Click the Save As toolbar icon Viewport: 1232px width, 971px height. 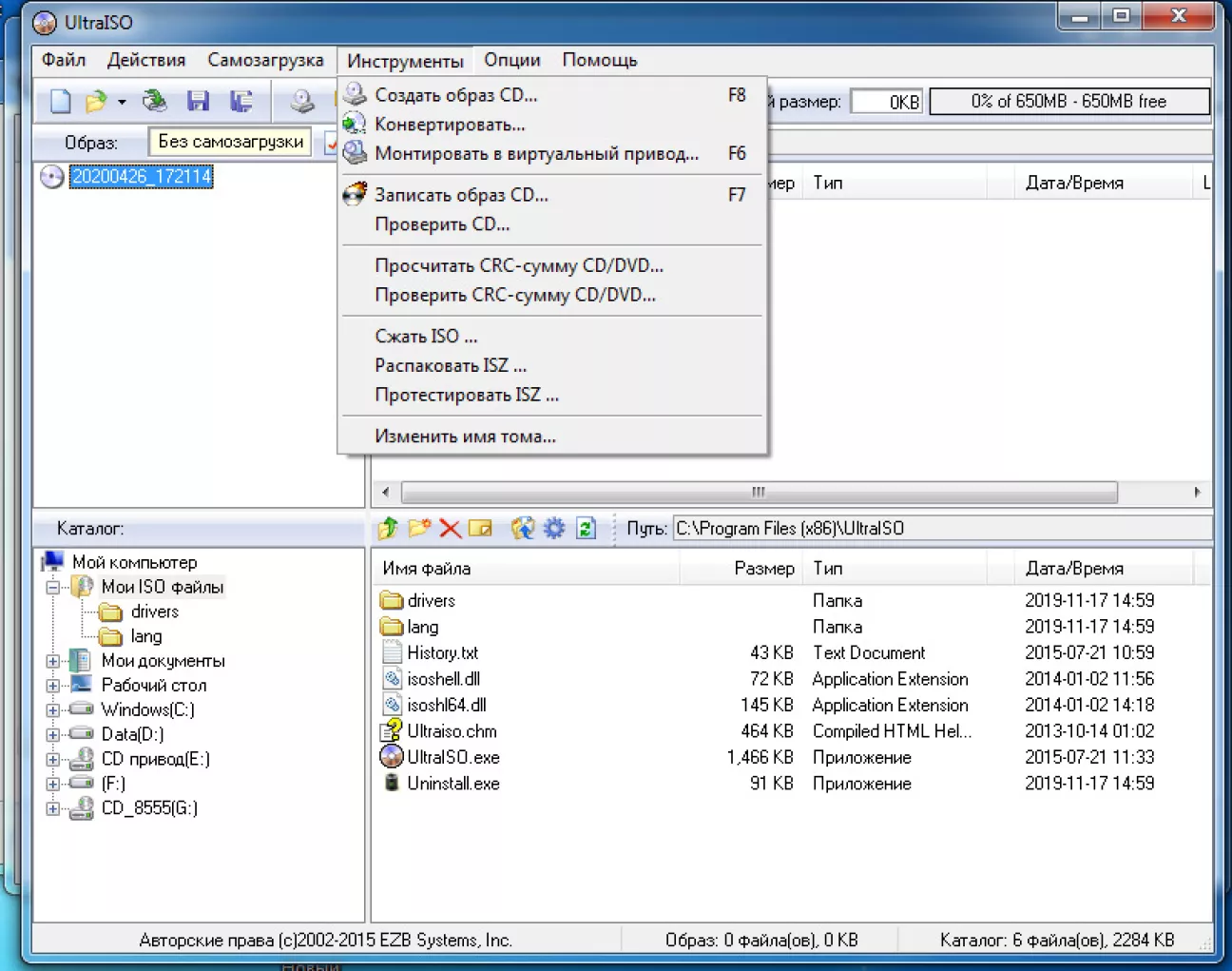click(241, 101)
